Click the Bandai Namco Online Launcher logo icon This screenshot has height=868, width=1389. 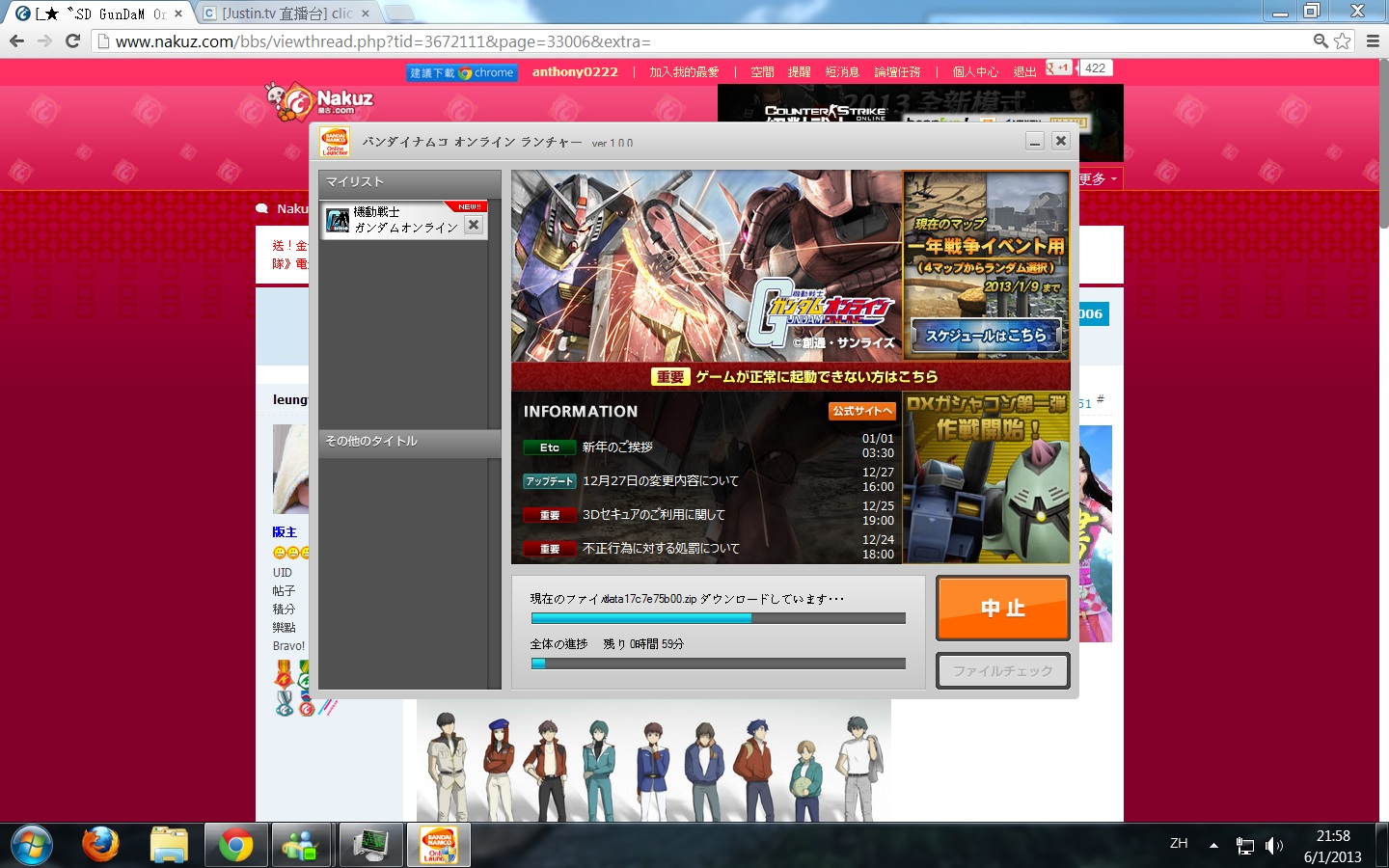(335, 142)
